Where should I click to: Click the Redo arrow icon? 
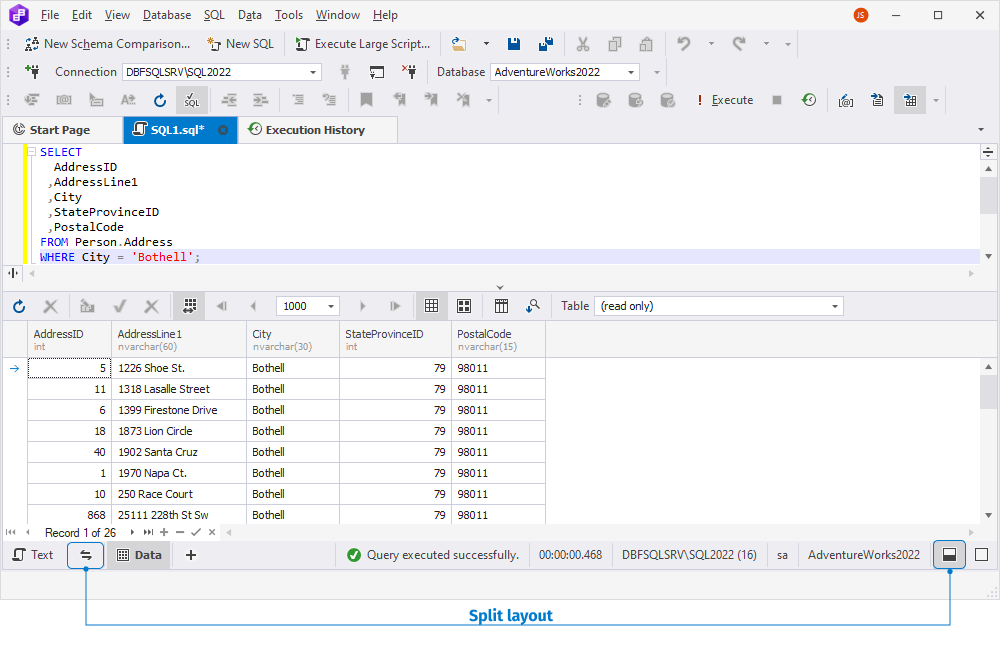coord(739,44)
